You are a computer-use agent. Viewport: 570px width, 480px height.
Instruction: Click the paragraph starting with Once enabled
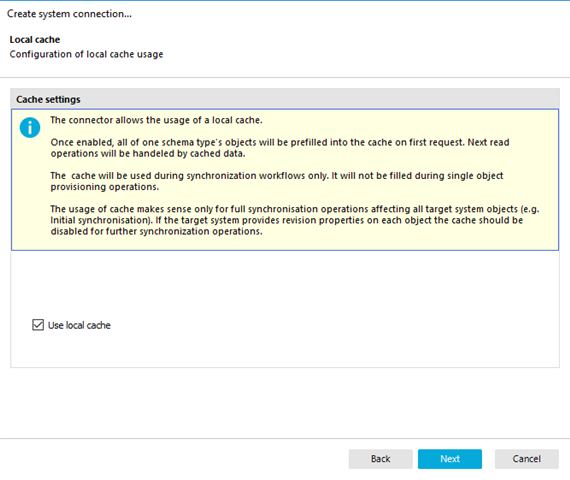[280, 148]
